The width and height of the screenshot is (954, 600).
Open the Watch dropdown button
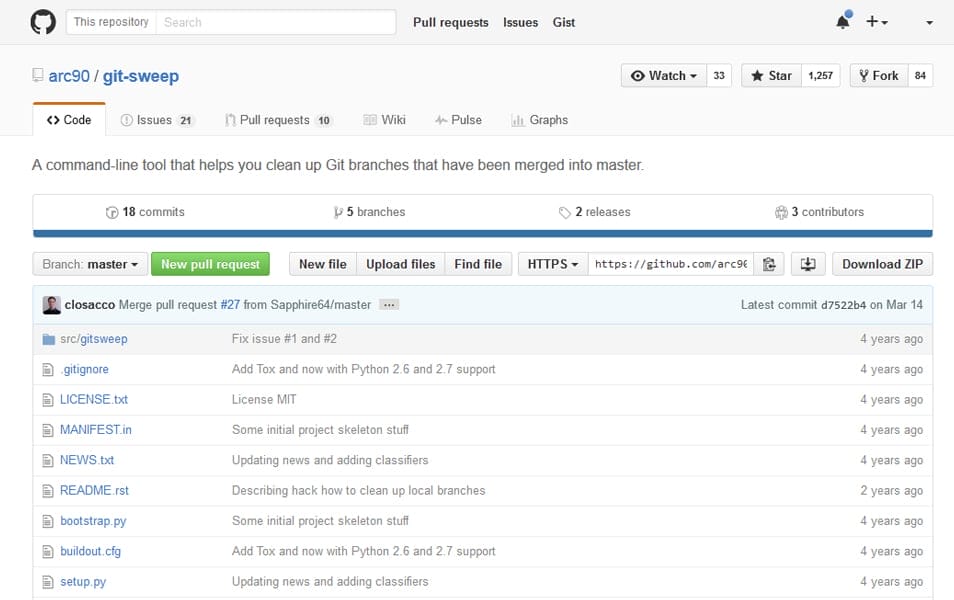coord(664,75)
